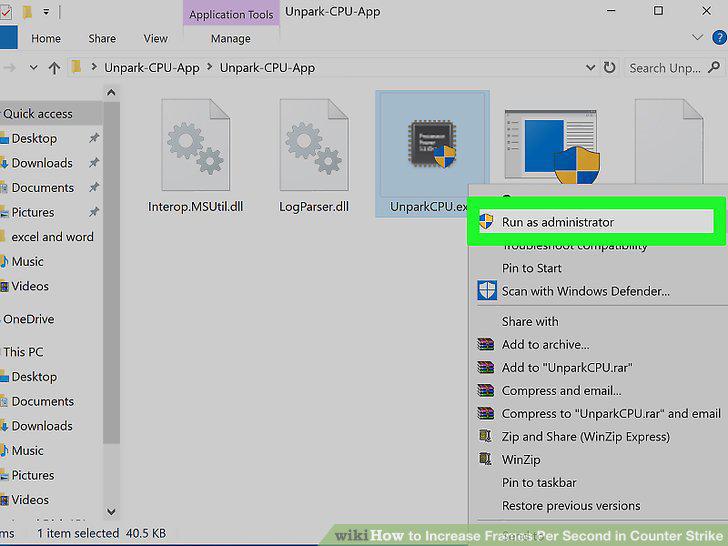Open Documents under This PC
The image size is (728, 546).
[43, 401]
